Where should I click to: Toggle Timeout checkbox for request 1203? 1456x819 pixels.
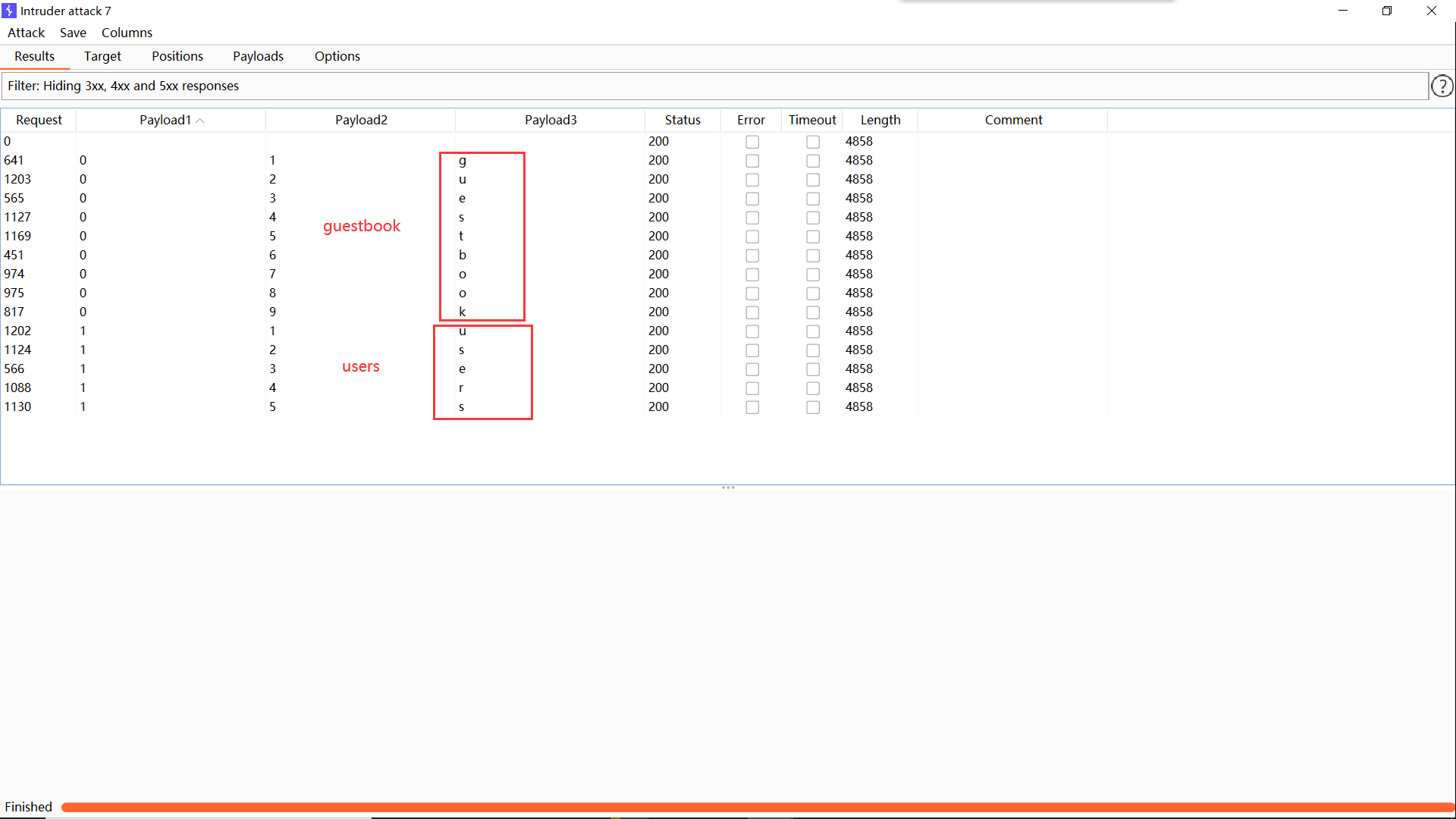[813, 180]
